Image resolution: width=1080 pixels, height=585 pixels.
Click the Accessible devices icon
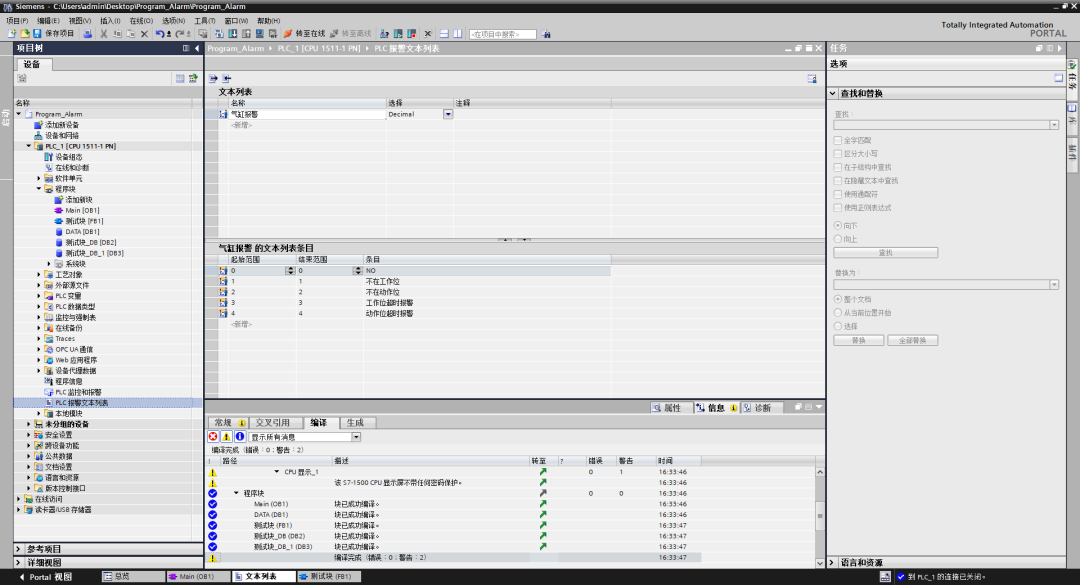click(384, 33)
